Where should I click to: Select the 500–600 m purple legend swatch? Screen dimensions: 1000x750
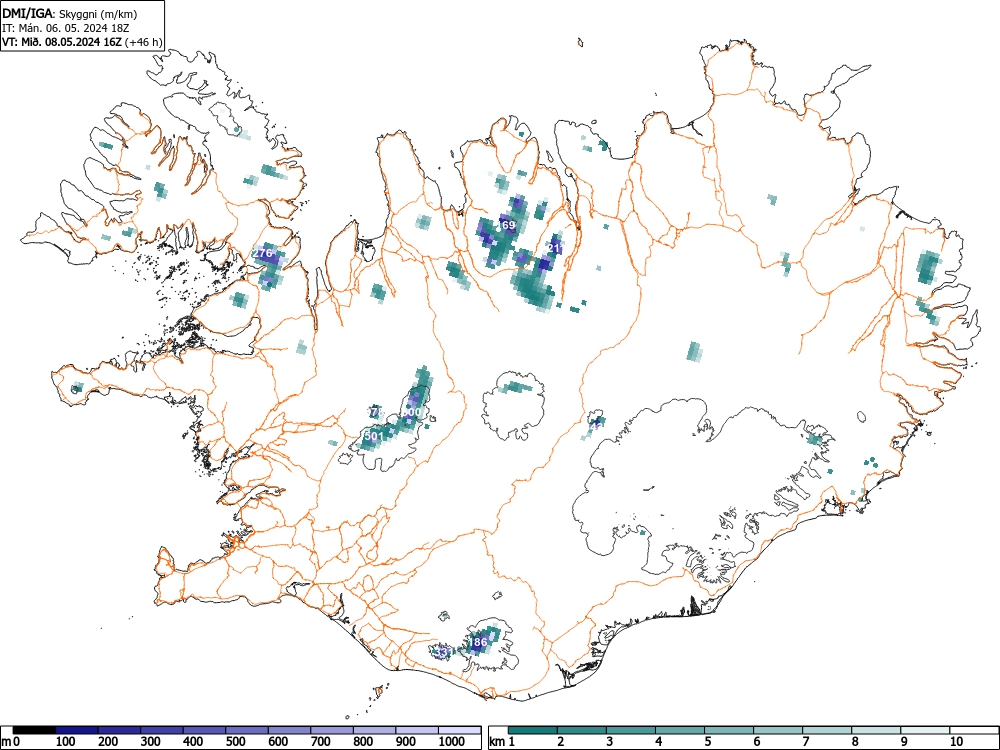pos(247,730)
